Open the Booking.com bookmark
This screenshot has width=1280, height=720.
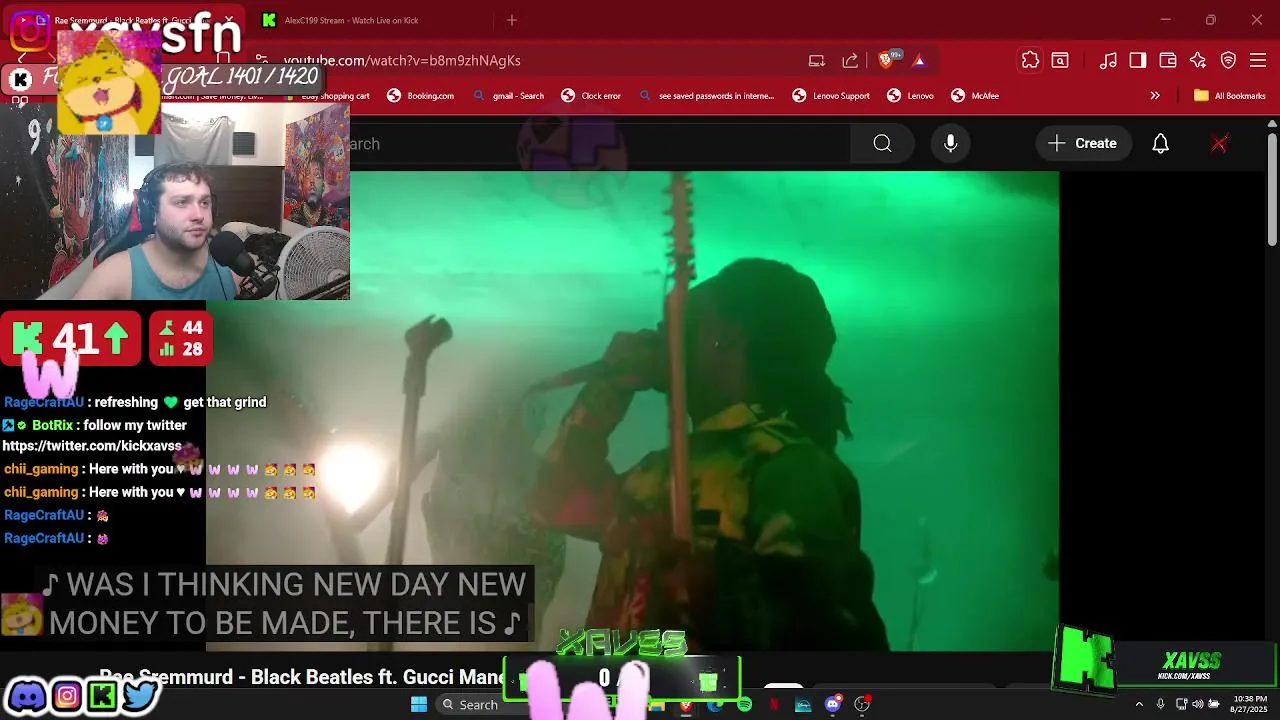pos(420,96)
